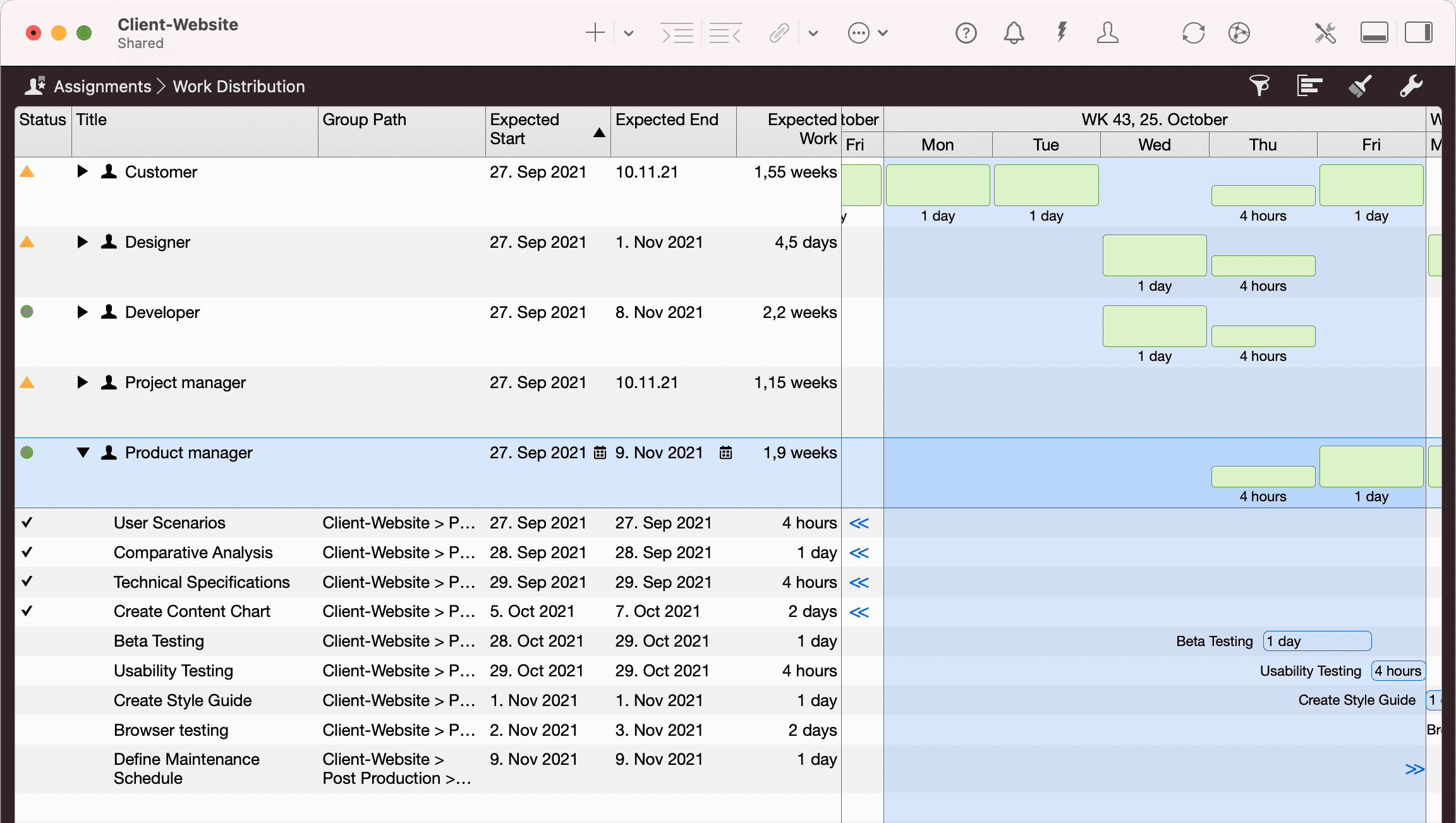Open the view settings wrench icon
The height and width of the screenshot is (823, 1456).
click(1411, 85)
